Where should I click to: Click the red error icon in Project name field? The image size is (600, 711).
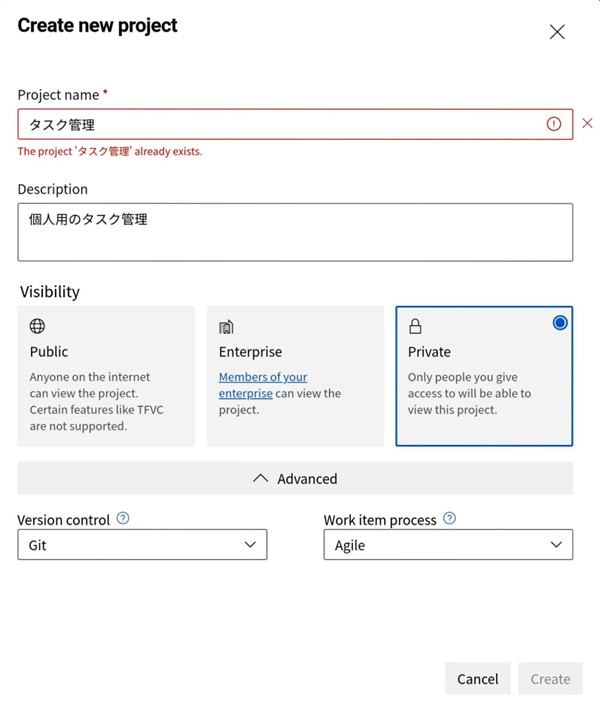[554, 124]
